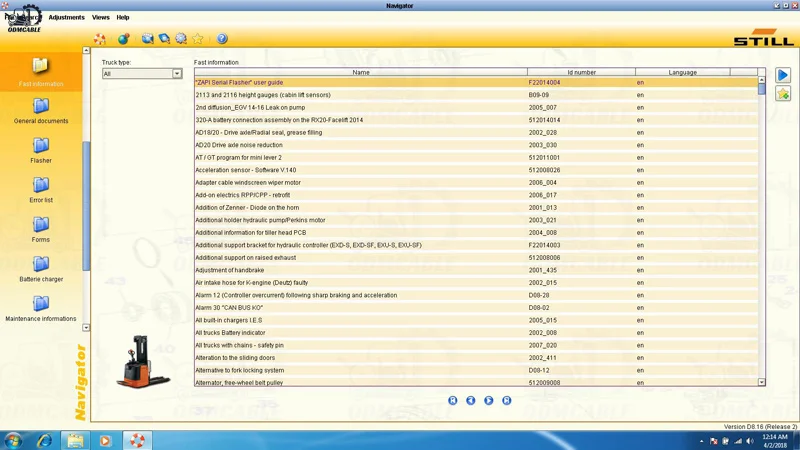
Task: Go to Batterie charger section
Action: click(40, 268)
